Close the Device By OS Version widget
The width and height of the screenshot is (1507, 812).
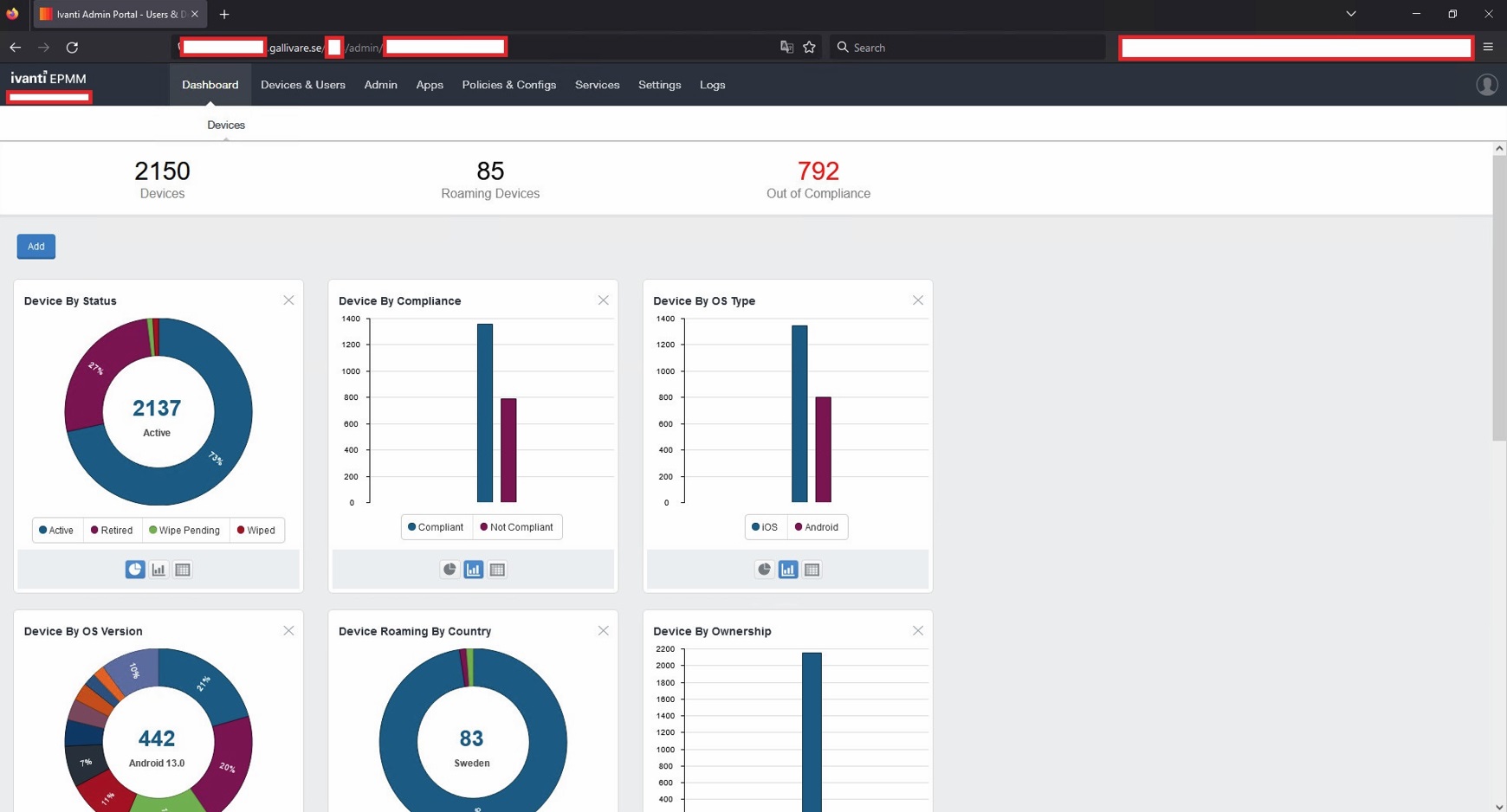point(288,631)
